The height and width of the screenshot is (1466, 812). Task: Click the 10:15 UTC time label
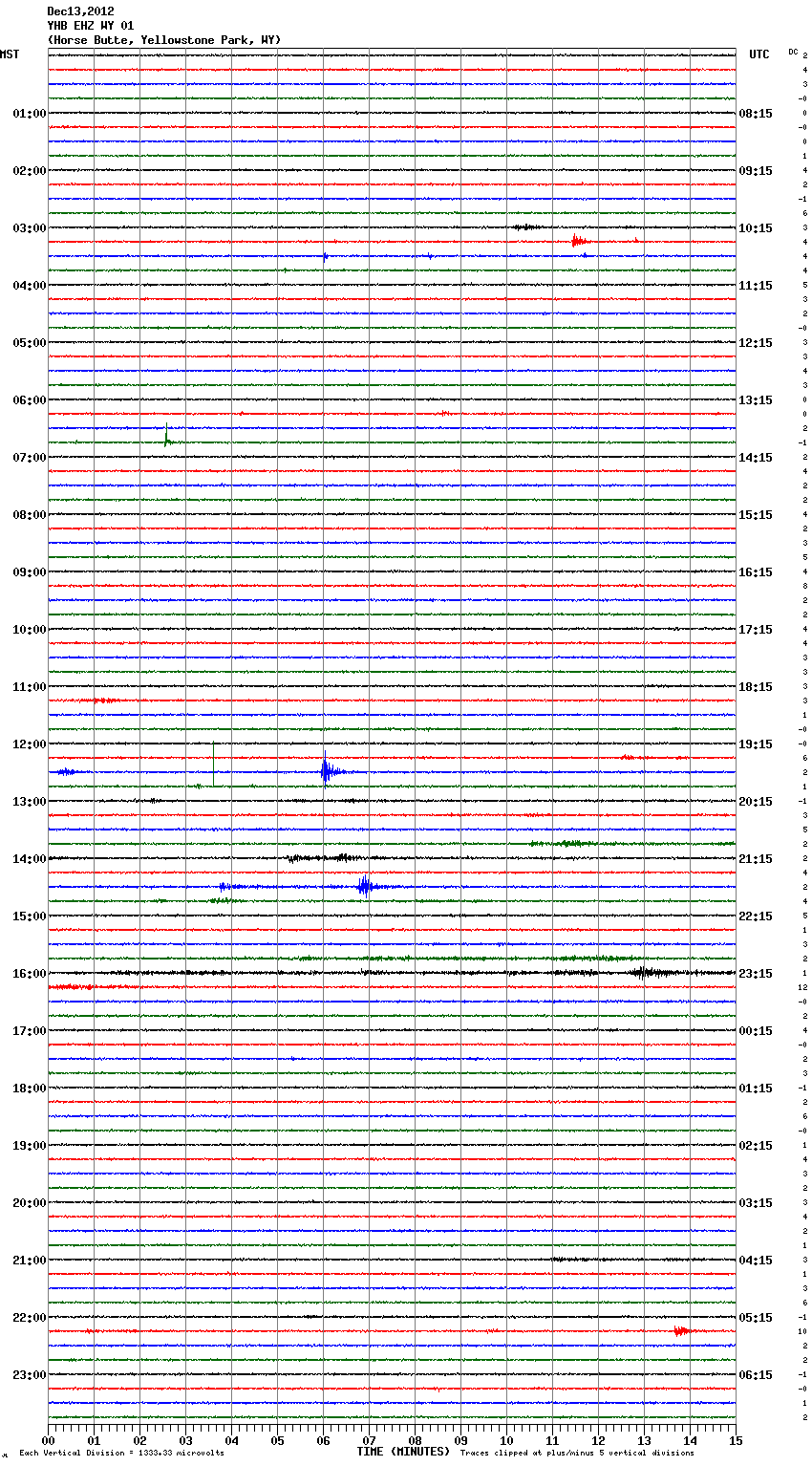click(755, 228)
